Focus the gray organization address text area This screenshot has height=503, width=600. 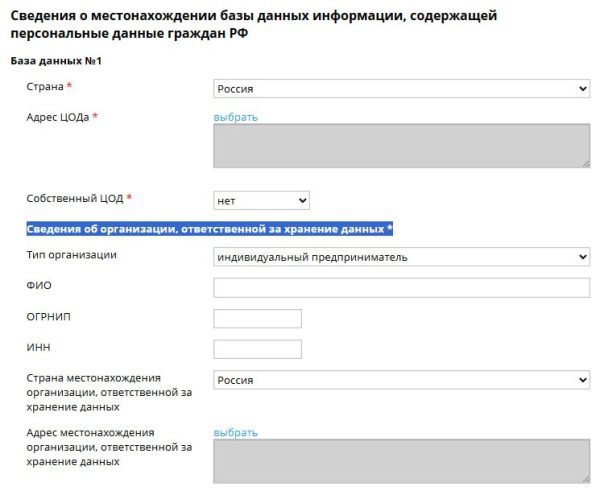[x=401, y=461]
